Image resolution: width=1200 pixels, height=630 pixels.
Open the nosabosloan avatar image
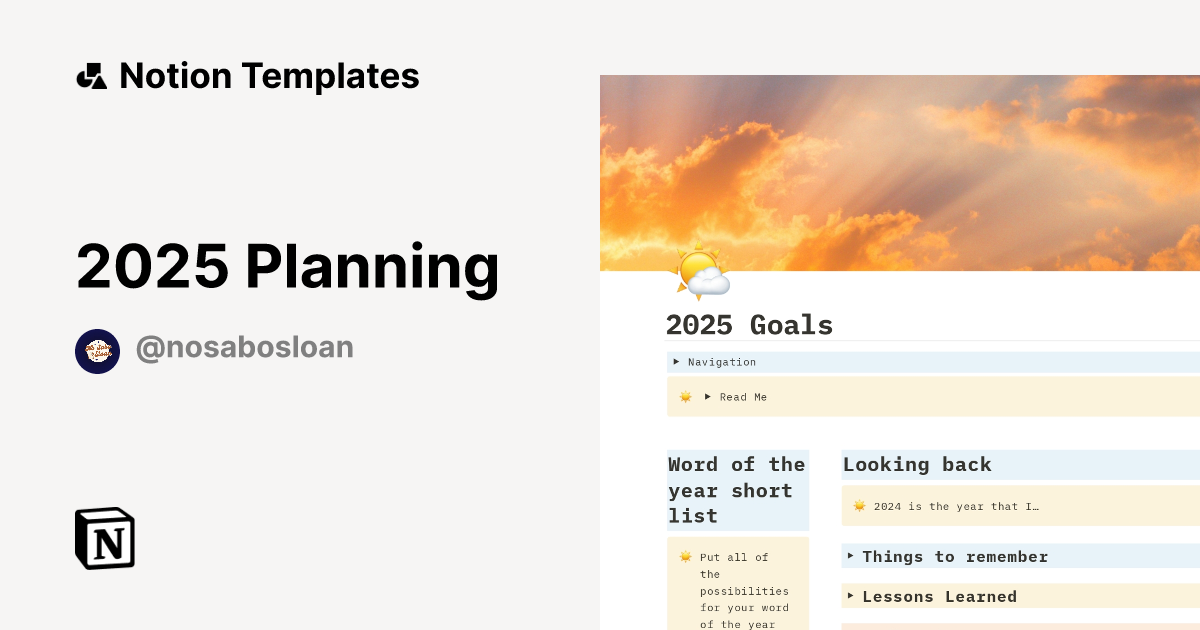tap(98, 351)
